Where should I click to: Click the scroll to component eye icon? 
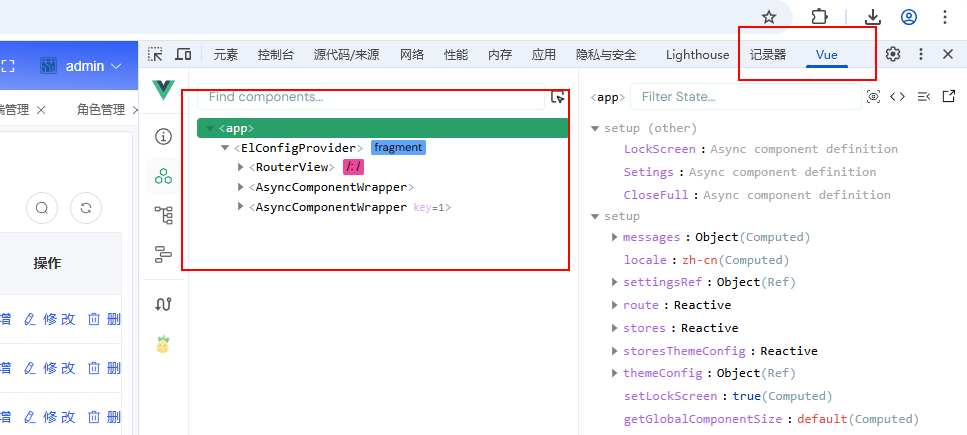coord(873,97)
